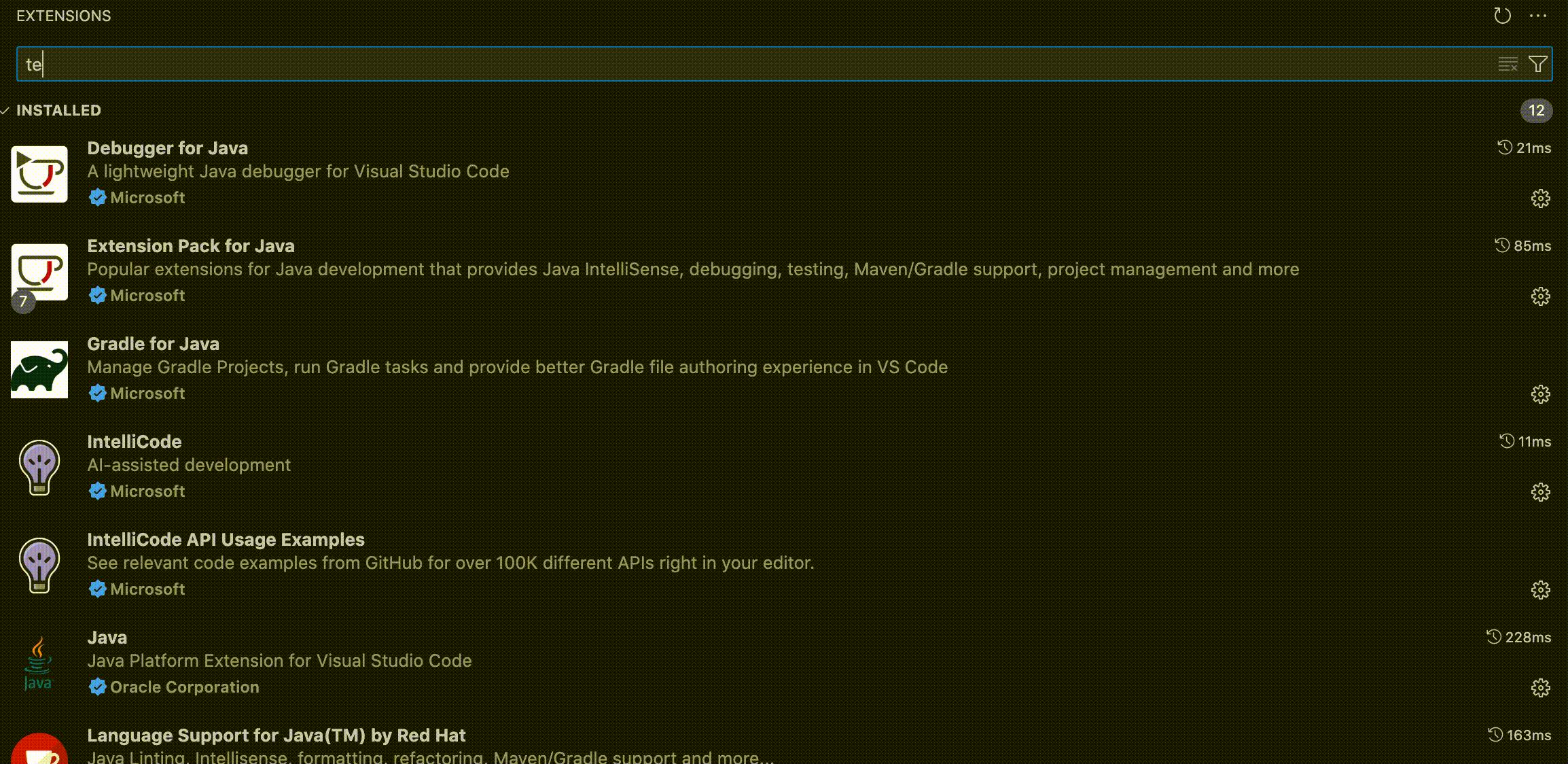
Task: Open Views and More Actions ellipsis
Action: click(1538, 16)
